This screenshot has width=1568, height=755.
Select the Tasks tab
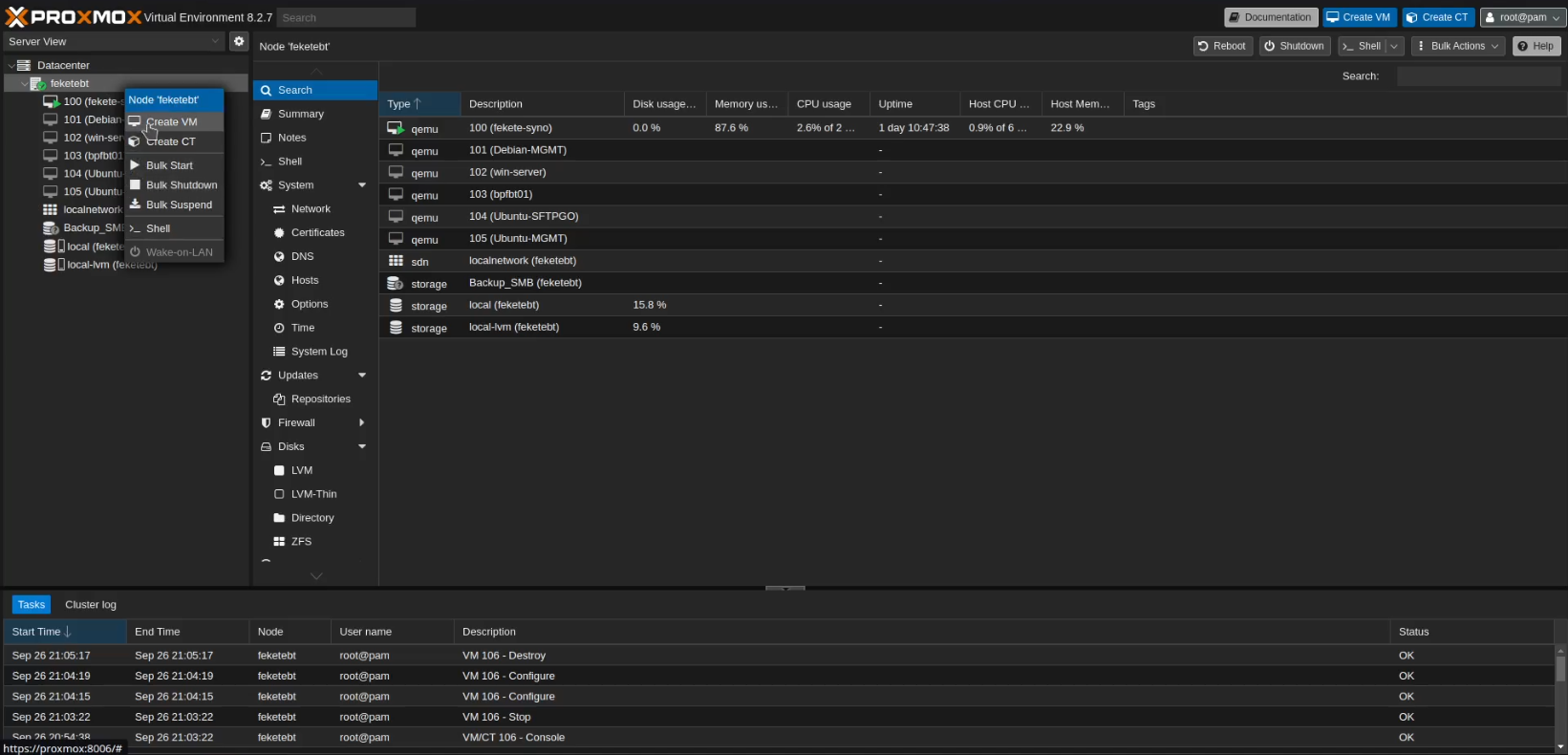click(32, 605)
